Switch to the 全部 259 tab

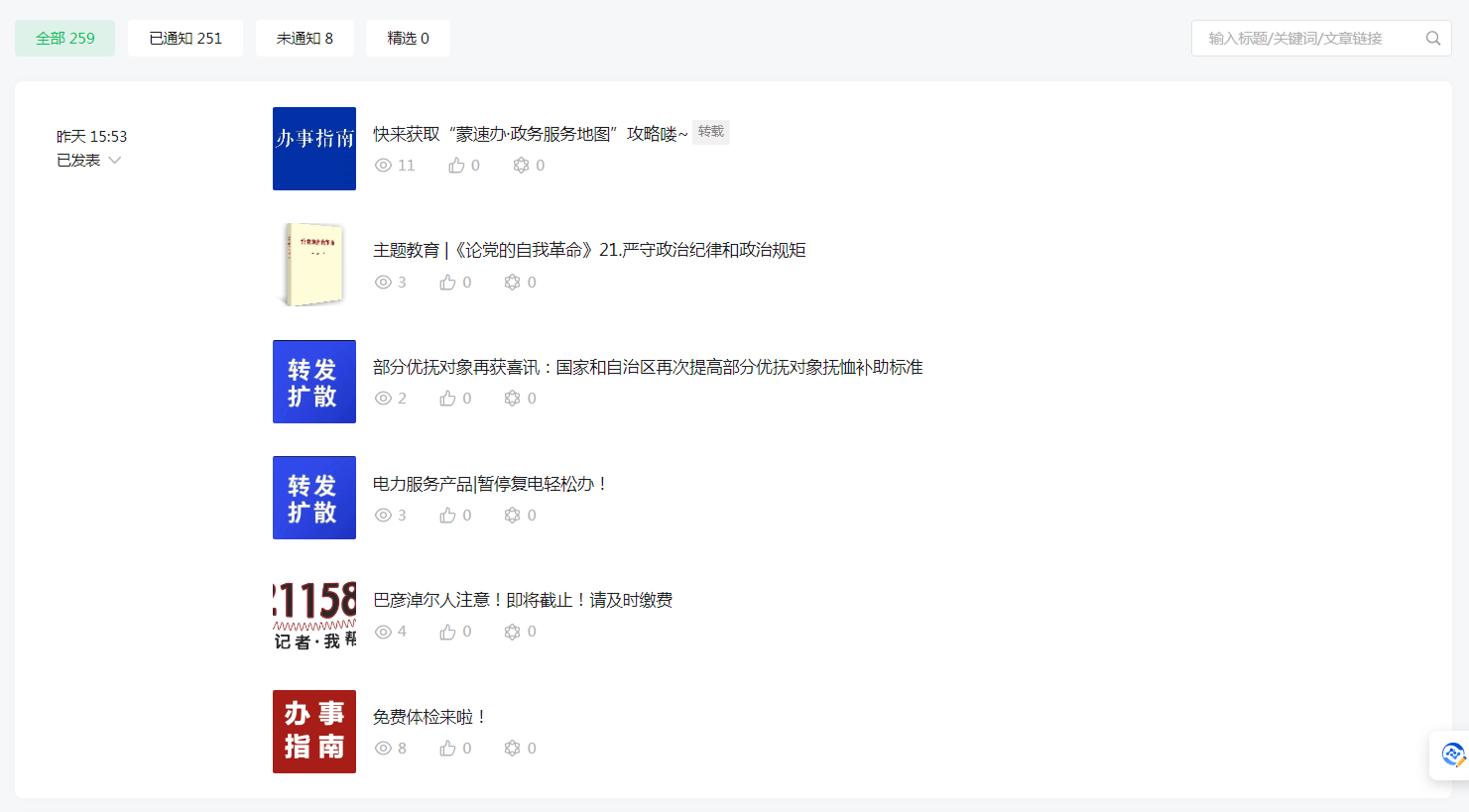tap(65, 39)
